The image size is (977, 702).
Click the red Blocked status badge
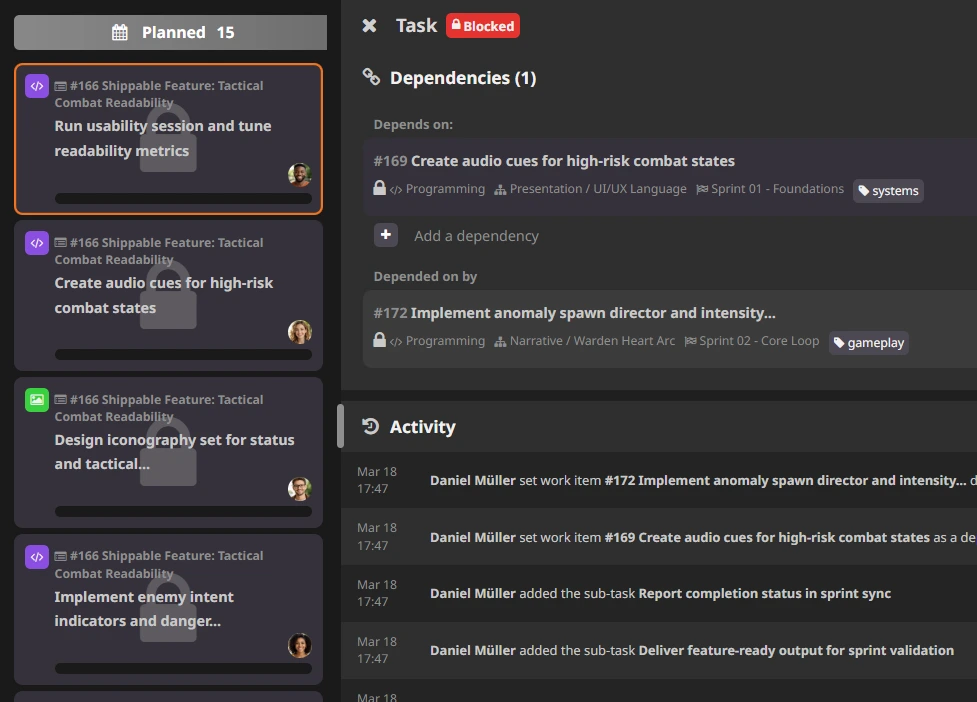(483, 26)
